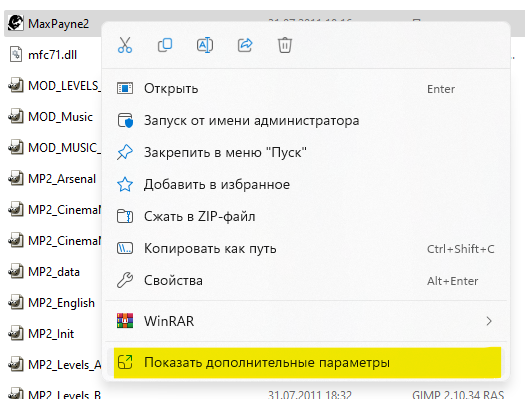Screen dimensions: 525x399
Task: Choose Открыть from context menu
Action: 306,89
